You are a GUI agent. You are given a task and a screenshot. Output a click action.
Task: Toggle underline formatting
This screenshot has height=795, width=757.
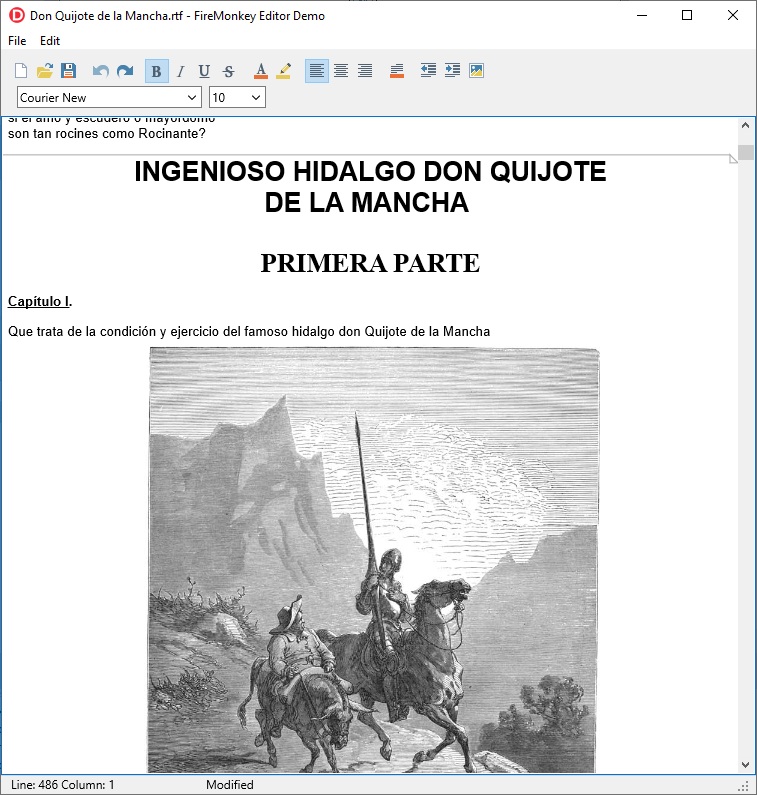[x=204, y=71]
